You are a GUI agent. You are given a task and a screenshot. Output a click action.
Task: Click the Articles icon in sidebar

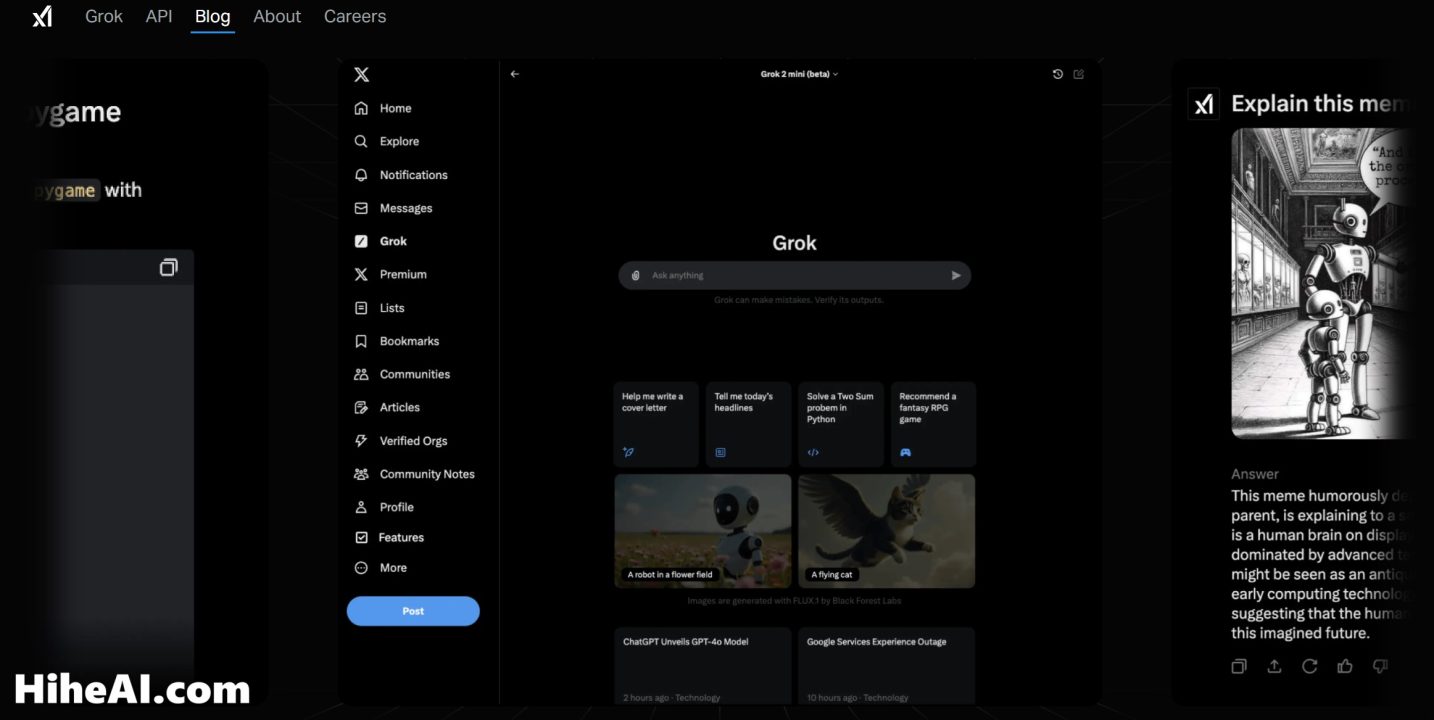click(x=361, y=407)
